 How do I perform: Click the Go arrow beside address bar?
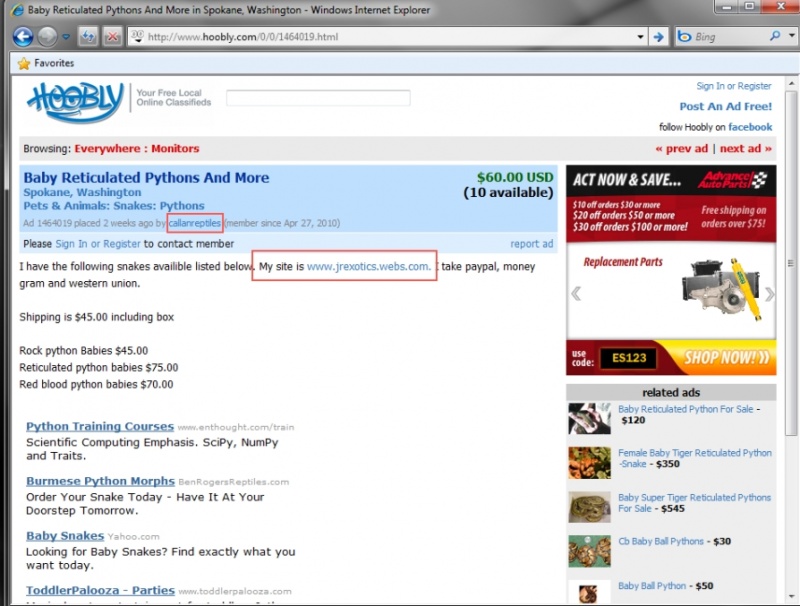coord(659,37)
